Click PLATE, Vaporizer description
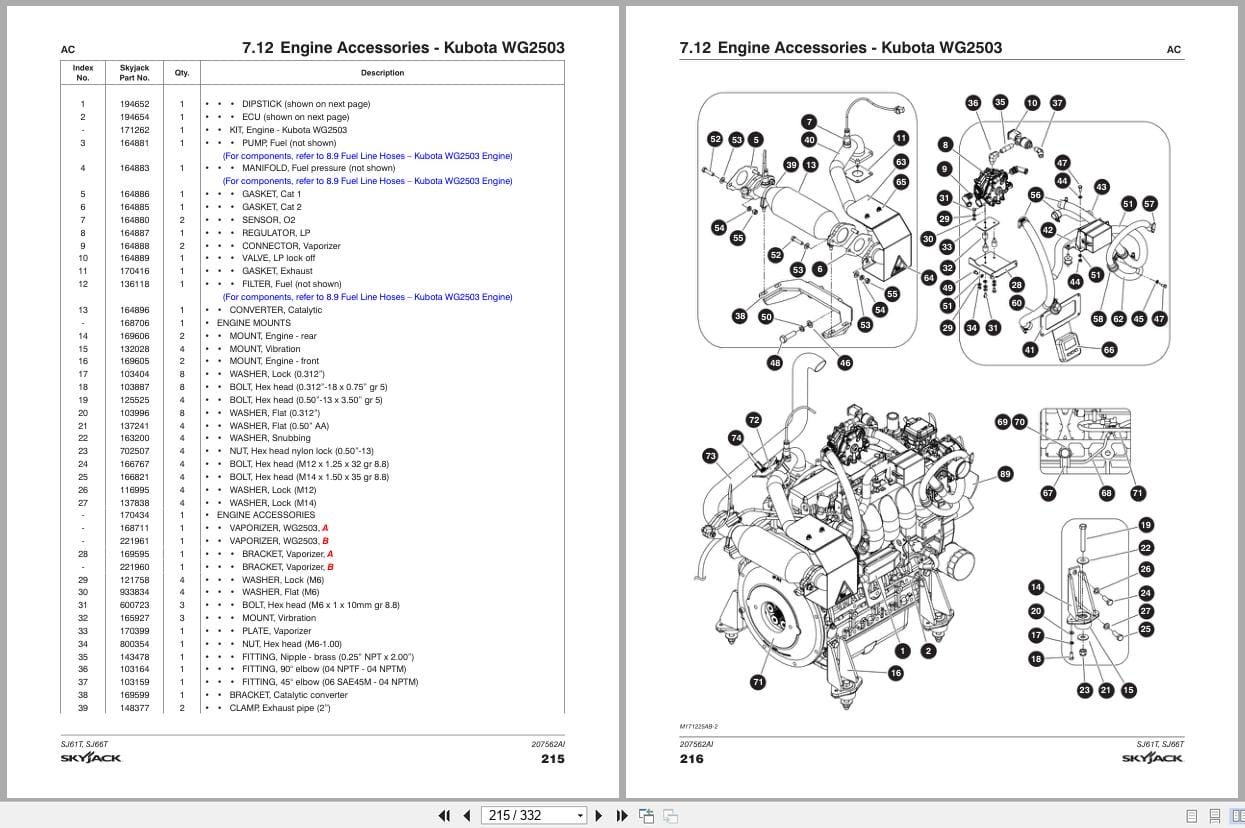This screenshot has height=828, width=1245. pos(277,631)
